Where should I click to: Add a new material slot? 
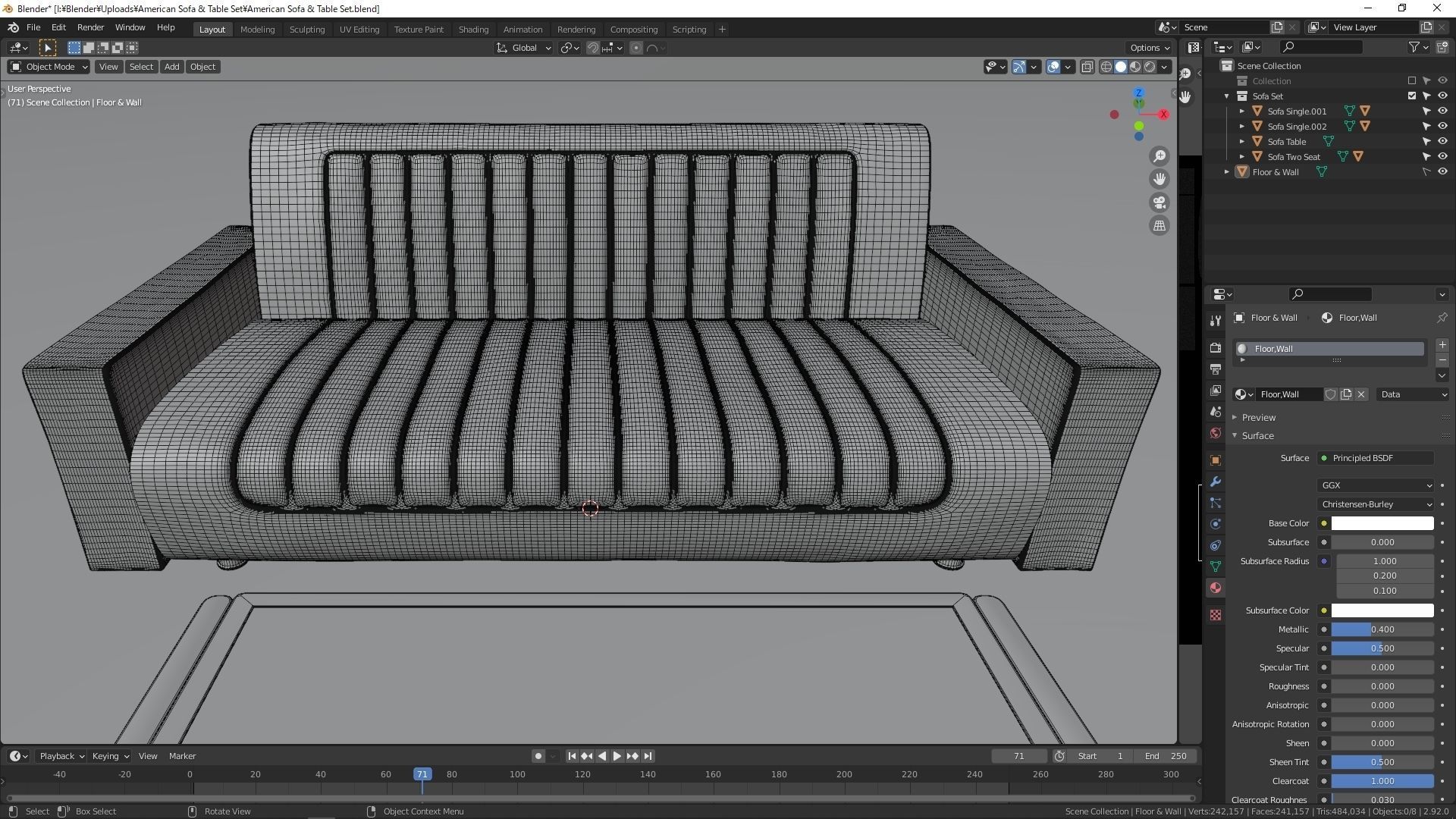point(1442,345)
